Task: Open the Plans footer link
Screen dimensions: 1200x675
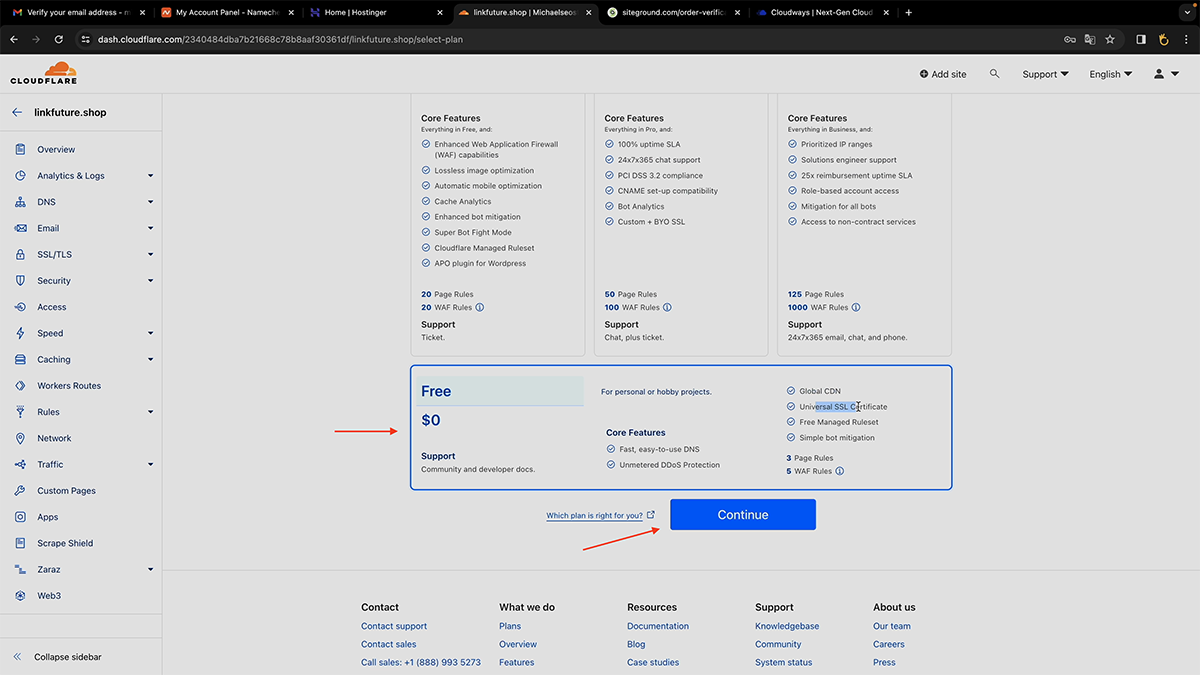Action: pyautogui.click(x=510, y=626)
